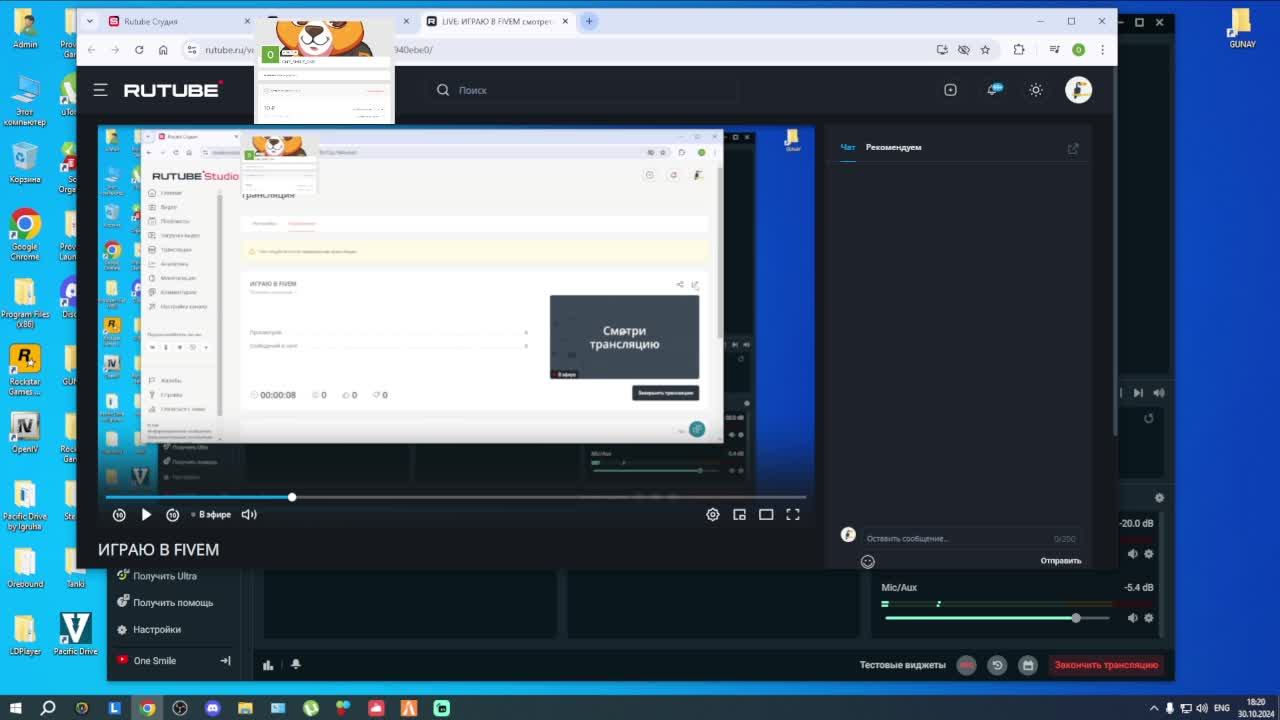Pop out the chat window
Screen dimensions: 1280x720
1073,148
